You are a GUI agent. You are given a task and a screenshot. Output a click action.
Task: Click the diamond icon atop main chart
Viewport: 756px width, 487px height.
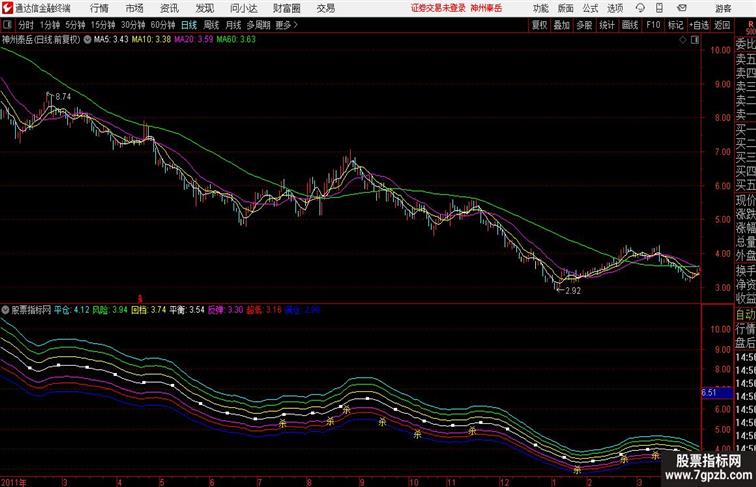click(683, 40)
